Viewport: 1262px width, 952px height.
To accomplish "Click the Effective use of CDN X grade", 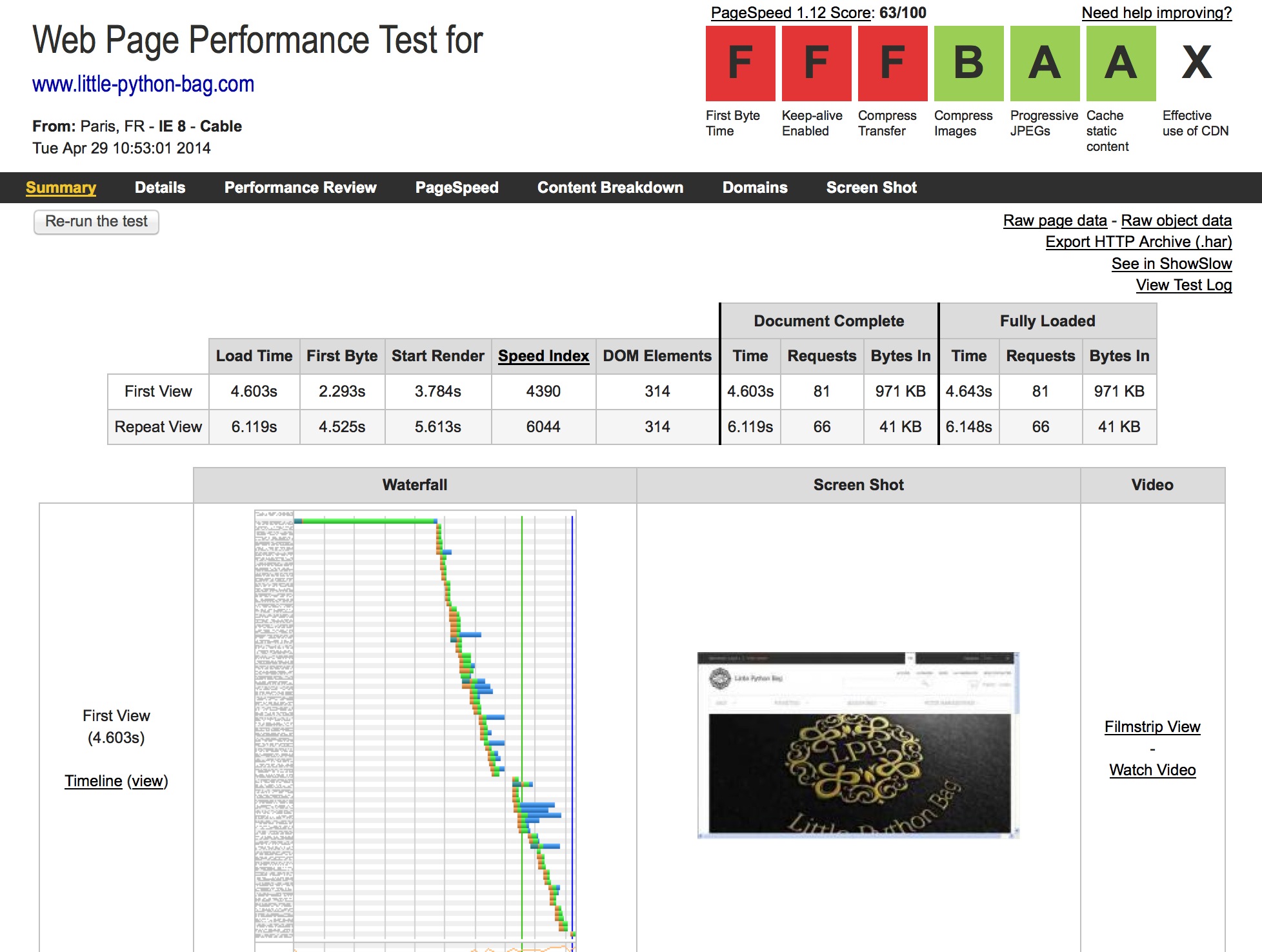I will click(1197, 63).
